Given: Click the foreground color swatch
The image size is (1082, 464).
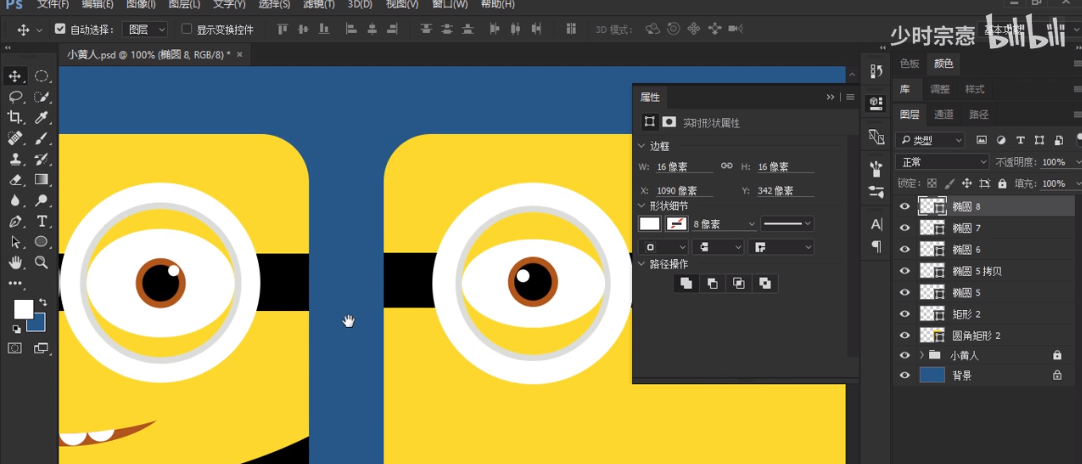Looking at the screenshot, I should tap(23, 309).
